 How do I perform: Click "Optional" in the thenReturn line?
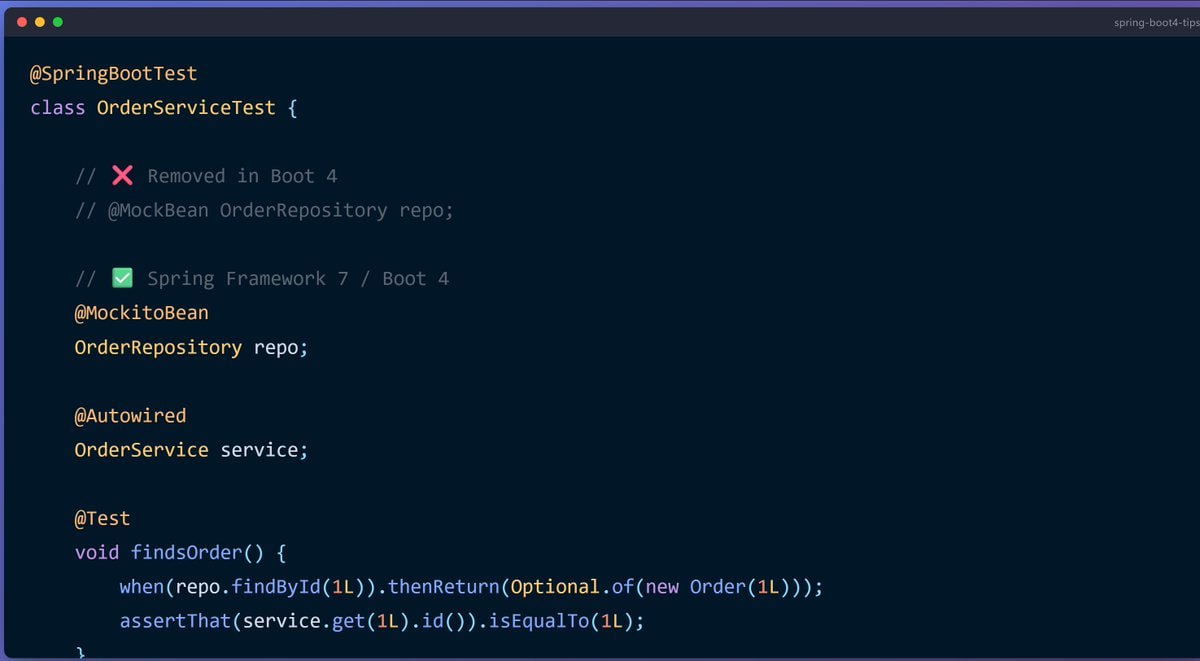coord(556,587)
